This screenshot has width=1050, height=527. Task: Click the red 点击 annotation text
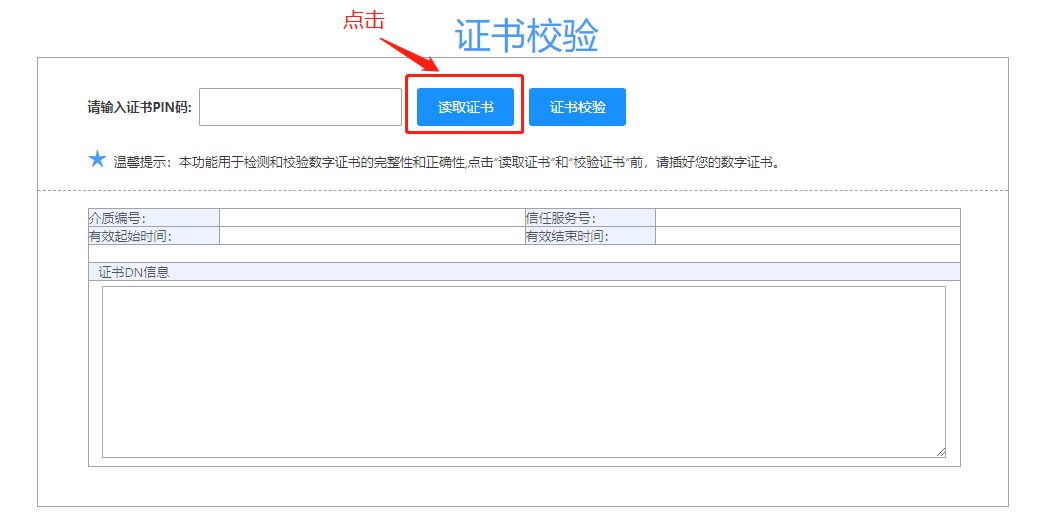click(x=364, y=20)
